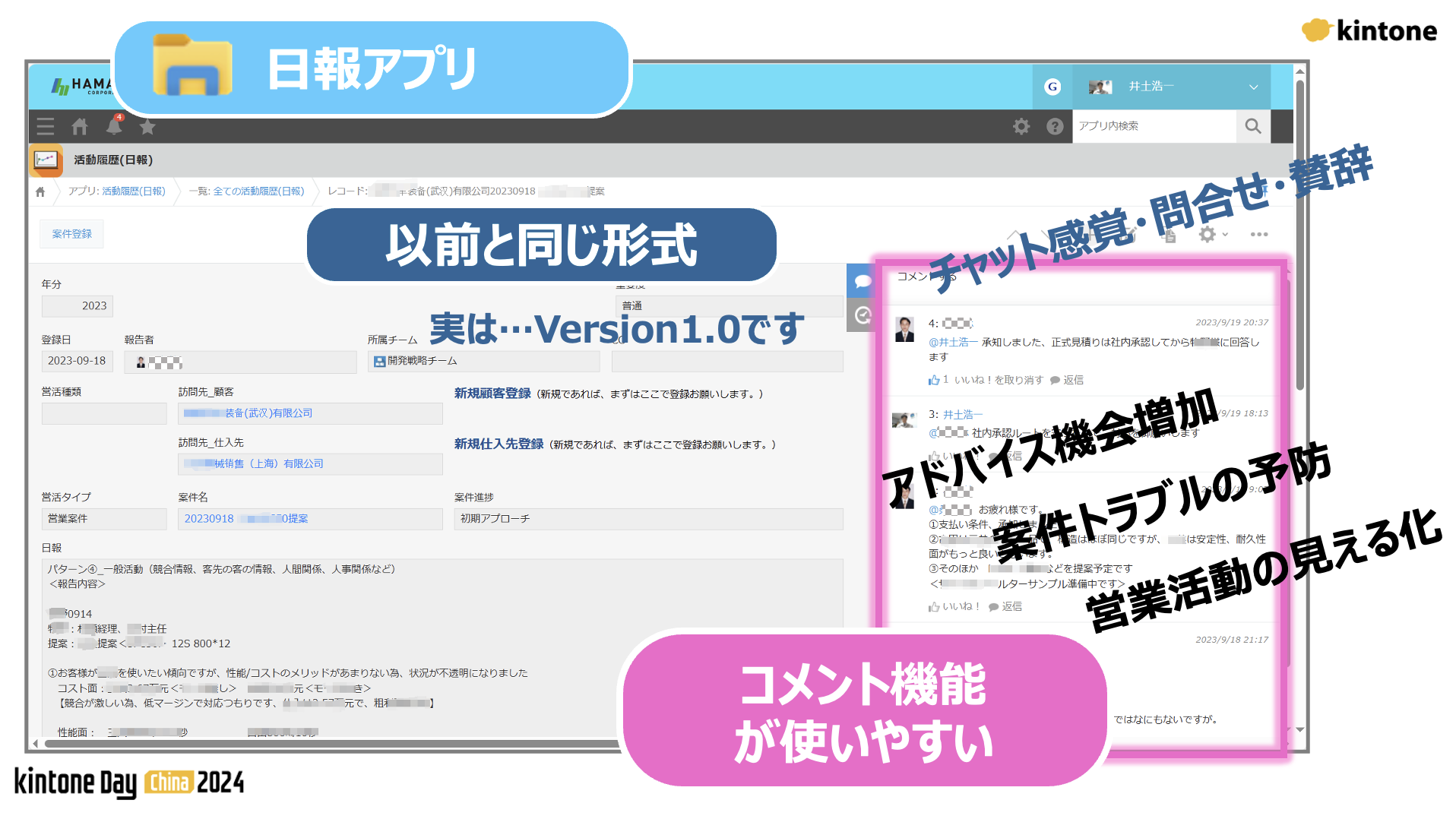Click the 登録日 2023-09-18 field
The width and height of the screenshot is (1456, 819).
(x=78, y=361)
